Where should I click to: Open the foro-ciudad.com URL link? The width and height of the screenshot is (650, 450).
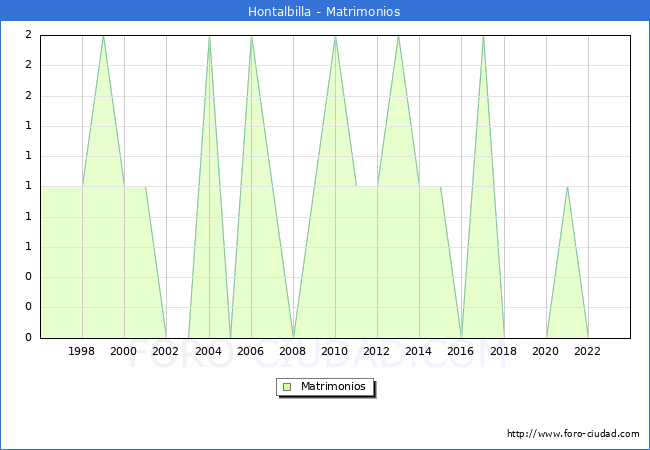click(x=573, y=434)
